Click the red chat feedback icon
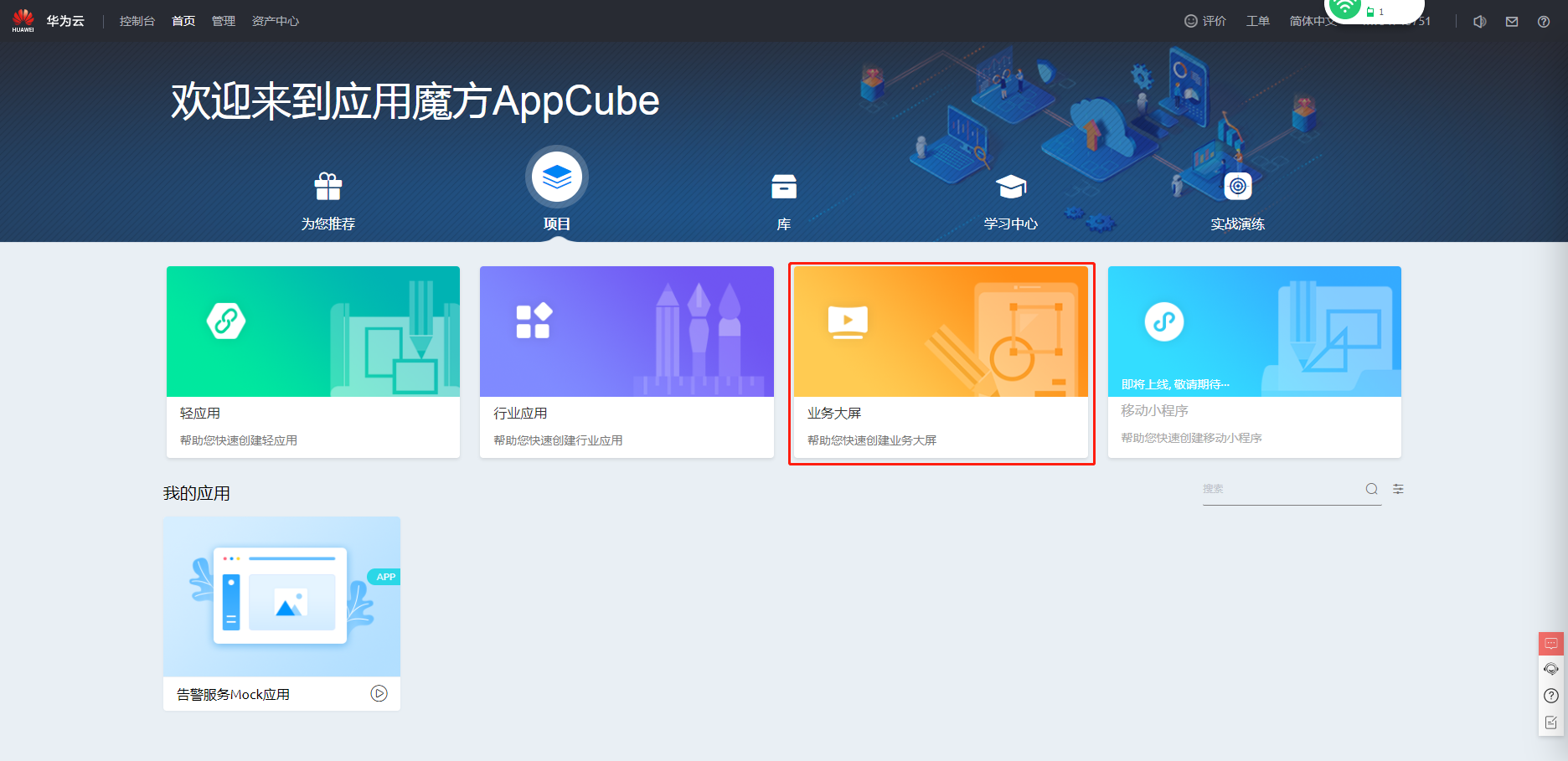1568x761 pixels. point(1551,643)
